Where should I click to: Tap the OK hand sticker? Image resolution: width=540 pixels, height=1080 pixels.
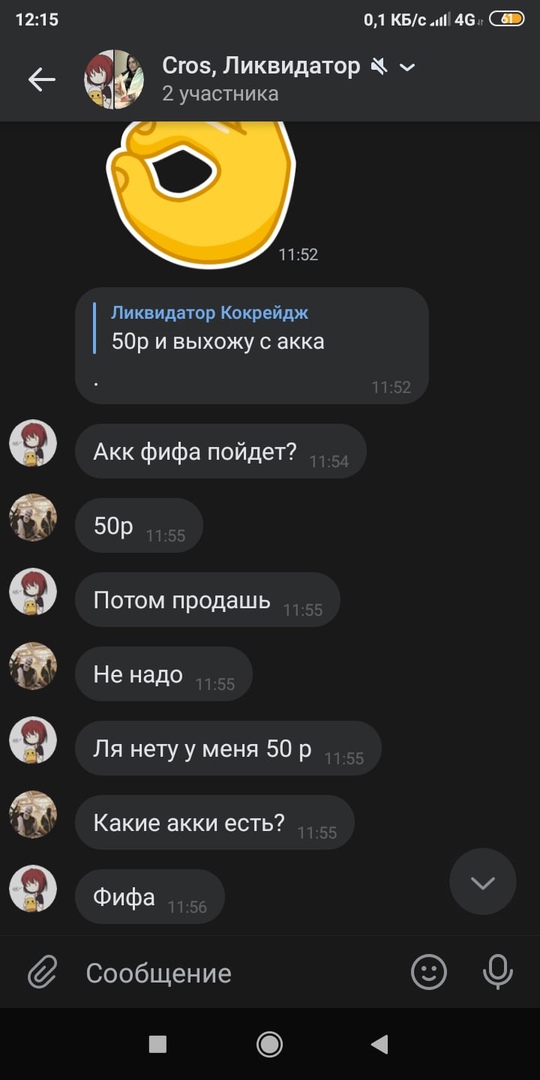coord(200,193)
